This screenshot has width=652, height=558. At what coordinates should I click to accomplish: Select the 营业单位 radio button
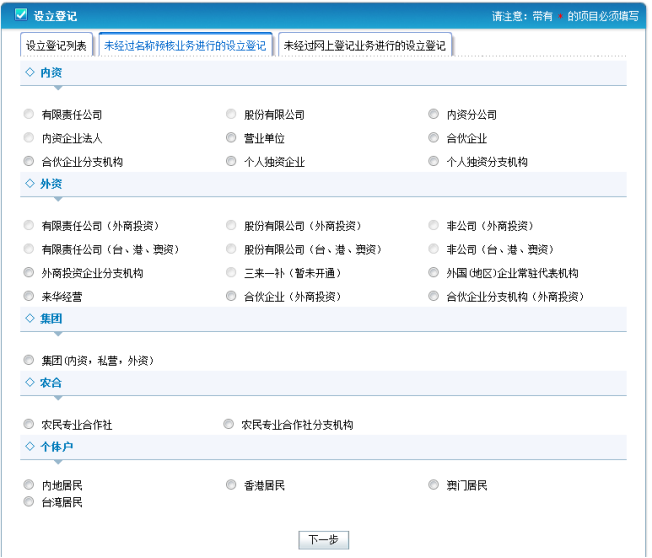click(x=231, y=138)
